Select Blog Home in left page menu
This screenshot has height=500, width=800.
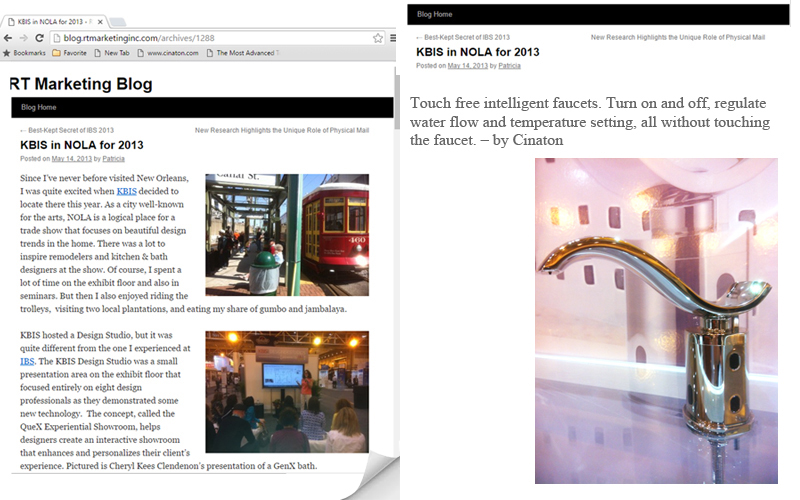coord(38,107)
